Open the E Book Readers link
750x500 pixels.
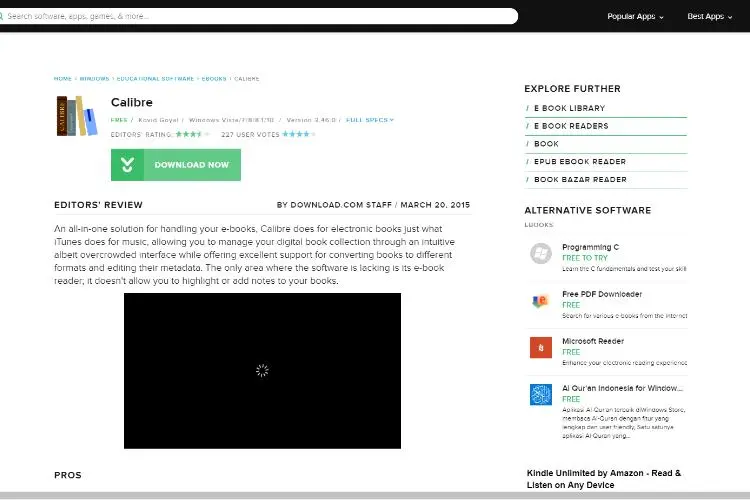[571, 126]
